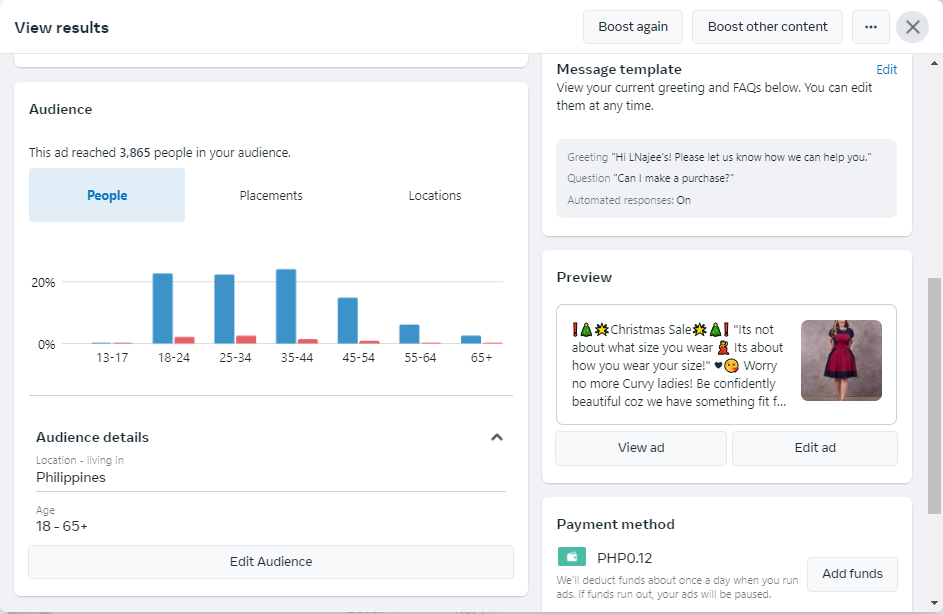The height and width of the screenshot is (614, 943).
Task: Click the 65+ blue bar in chart
Action: [x=471, y=340]
